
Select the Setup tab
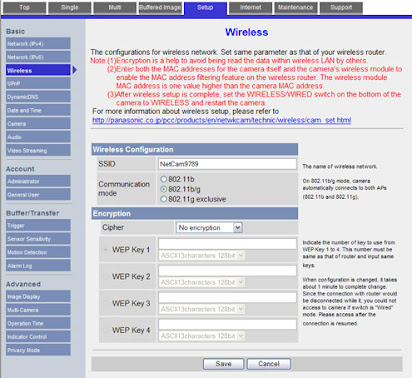(x=205, y=8)
